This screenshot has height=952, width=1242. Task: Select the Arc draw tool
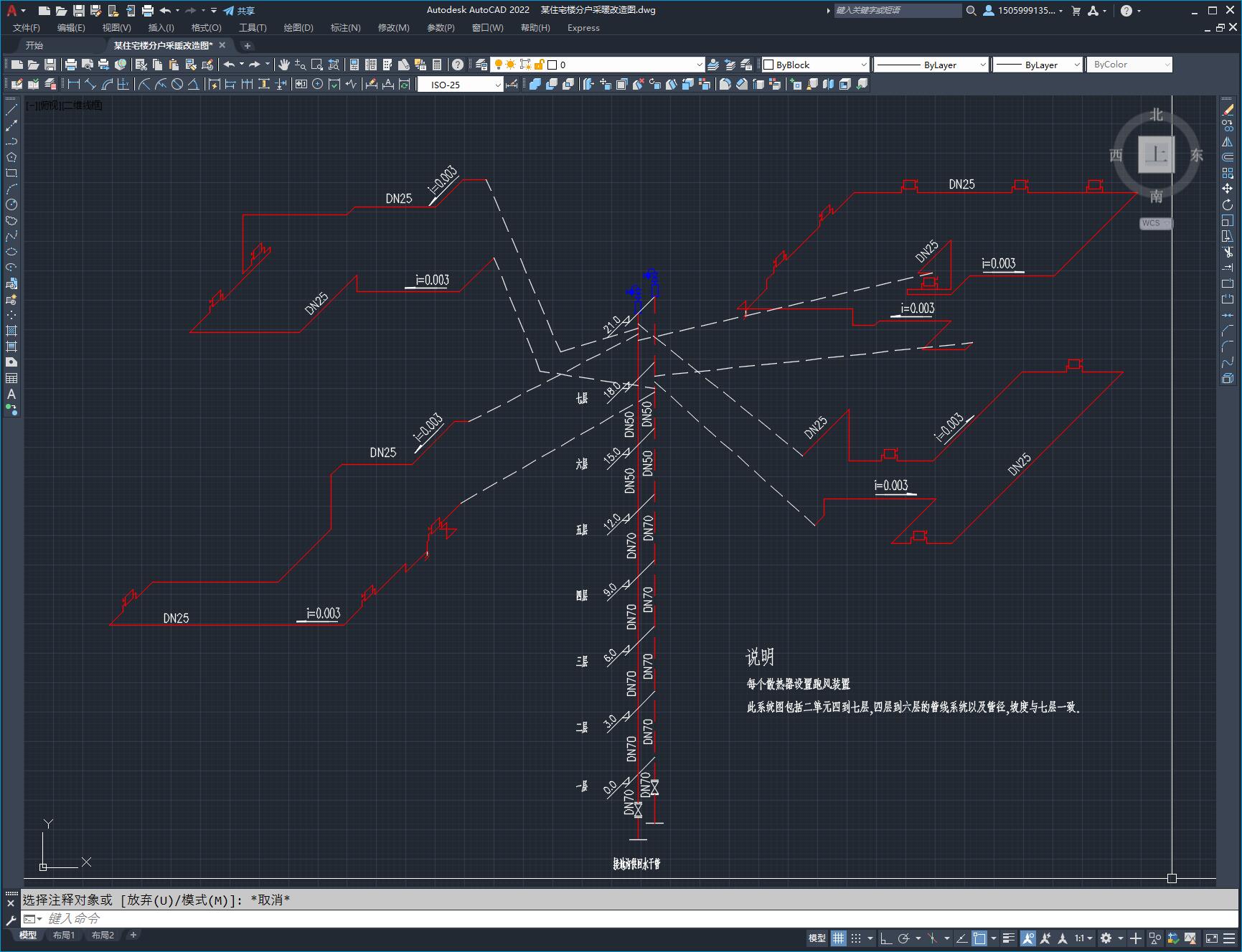tap(11, 189)
